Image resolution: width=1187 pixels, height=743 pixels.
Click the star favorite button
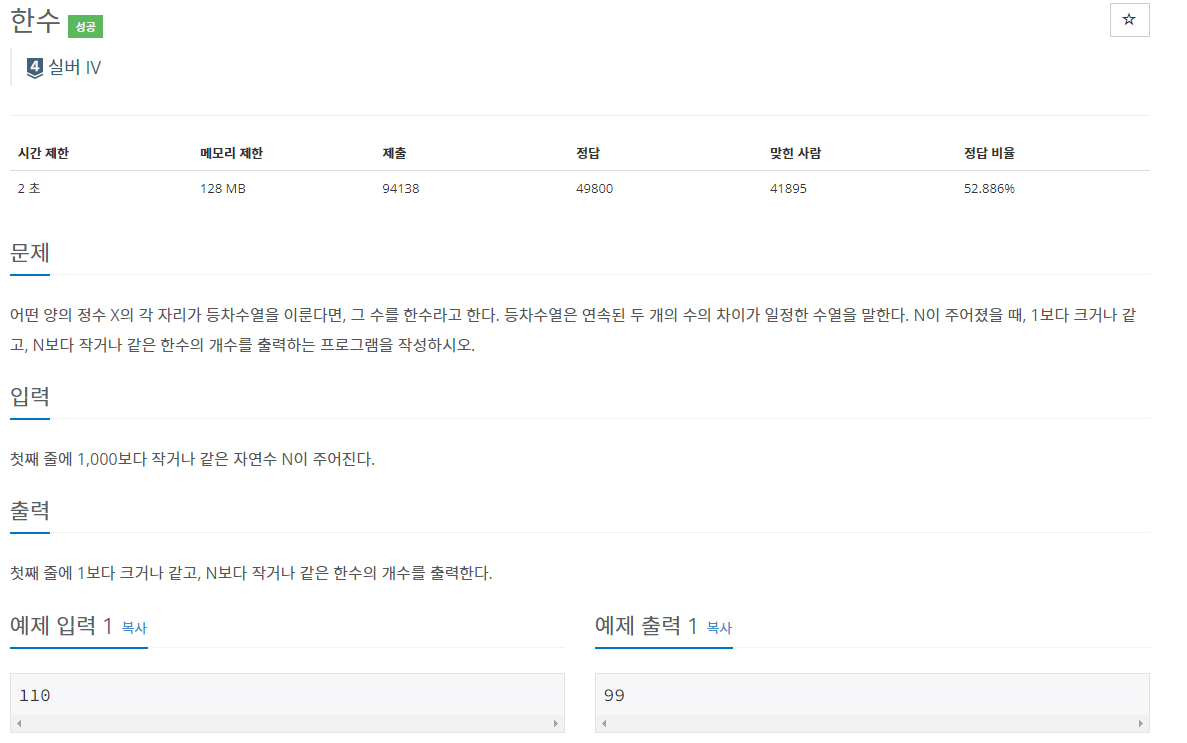(1129, 20)
